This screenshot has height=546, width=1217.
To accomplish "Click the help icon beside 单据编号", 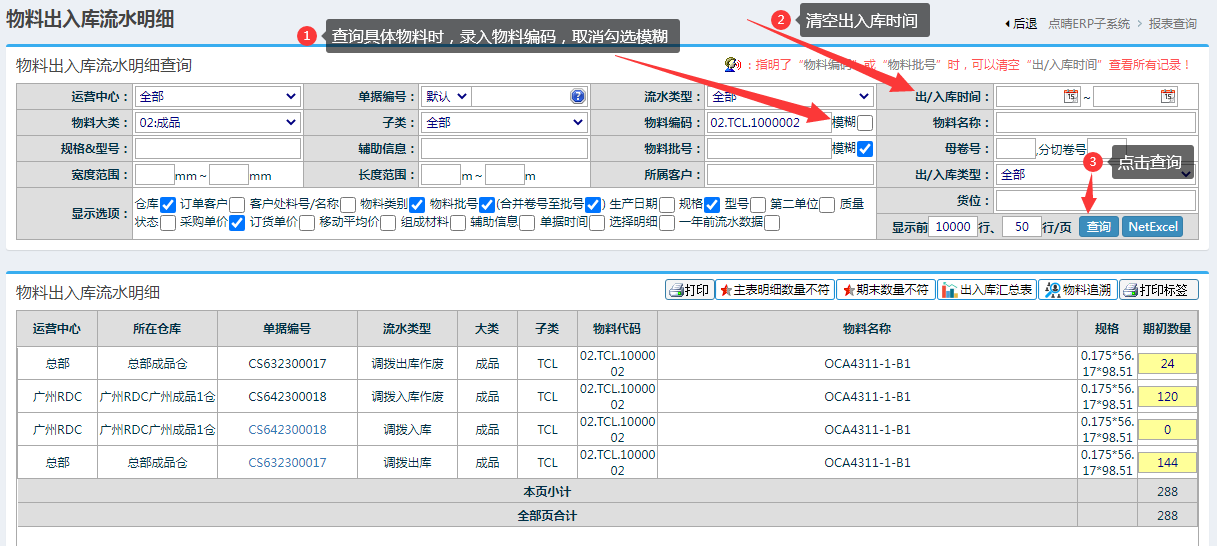I will [x=577, y=97].
